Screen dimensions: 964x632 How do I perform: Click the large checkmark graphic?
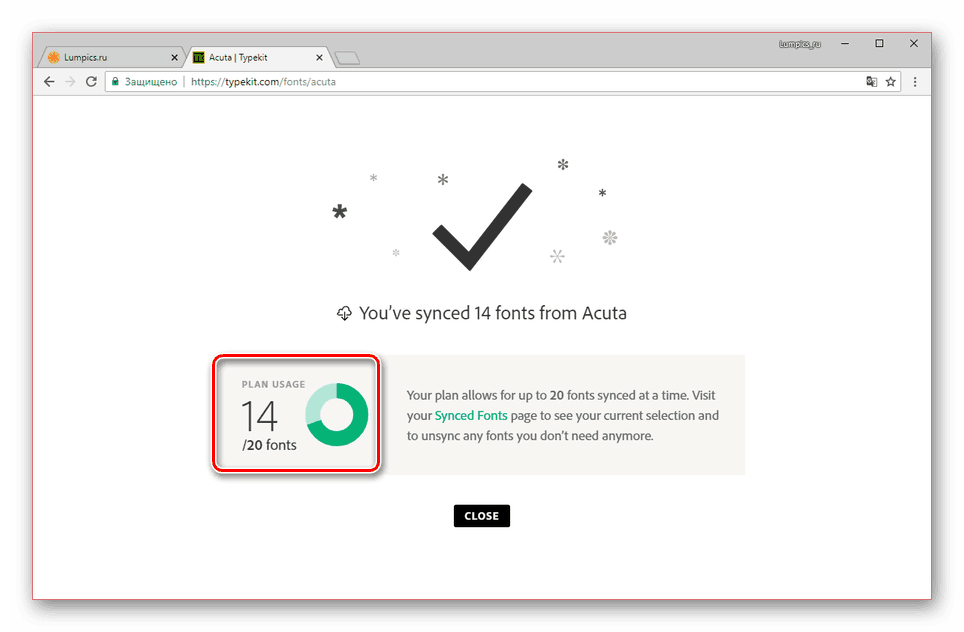pyautogui.click(x=482, y=226)
